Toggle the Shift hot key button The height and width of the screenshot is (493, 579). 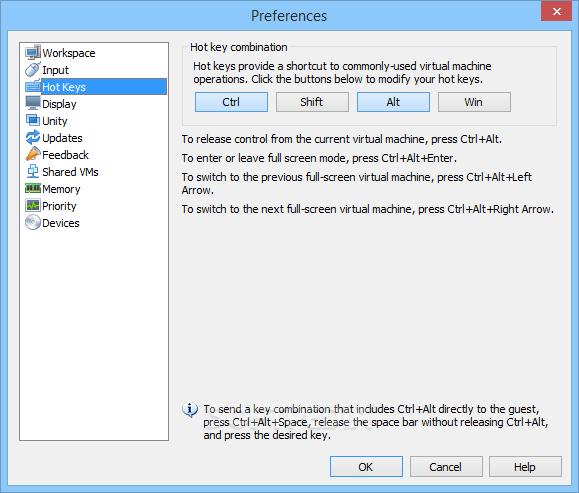pyautogui.click(x=312, y=102)
